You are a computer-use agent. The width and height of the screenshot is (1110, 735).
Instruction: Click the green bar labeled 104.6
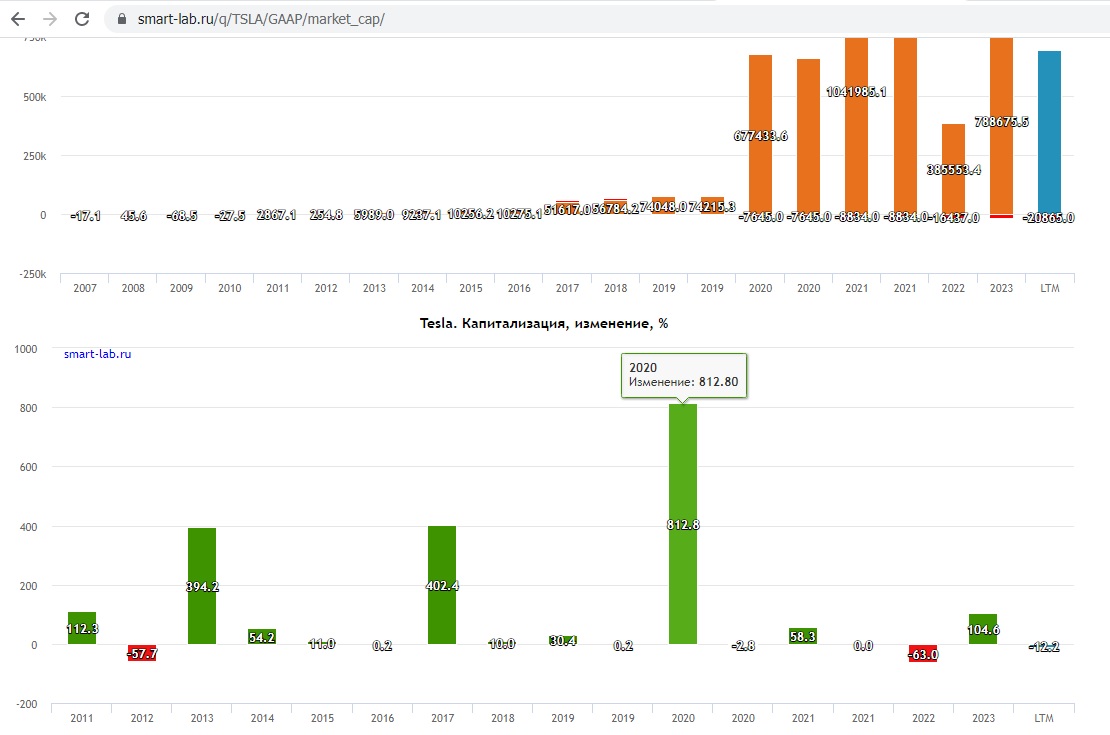(983, 629)
